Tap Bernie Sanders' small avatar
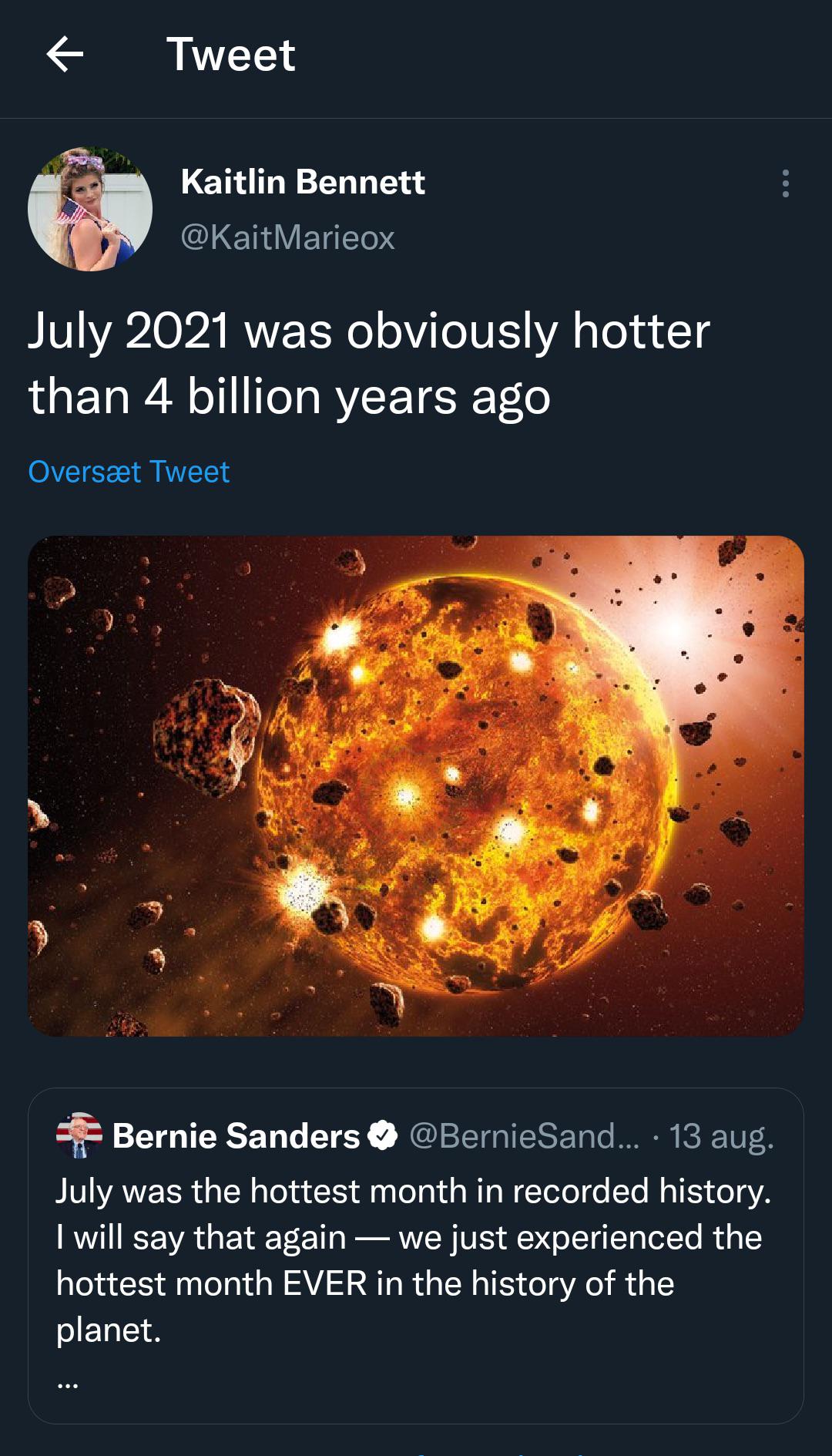Image resolution: width=832 pixels, height=1456 pixels. click(79, 1135)
